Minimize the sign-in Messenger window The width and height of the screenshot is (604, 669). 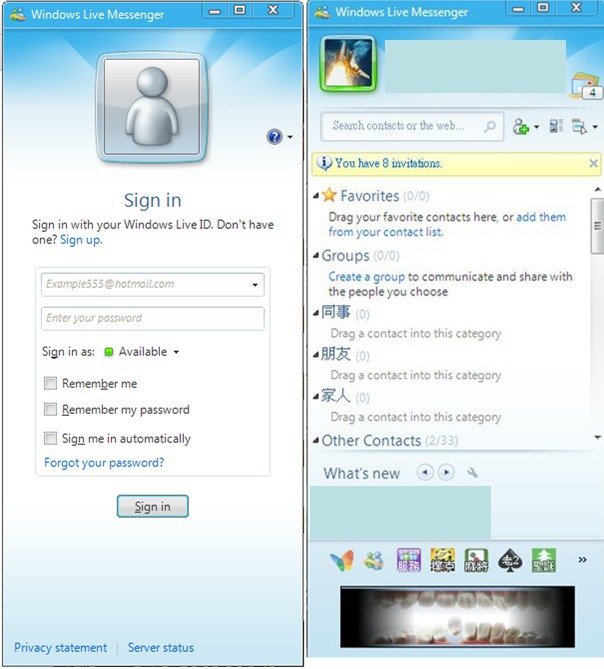[215, 11]
